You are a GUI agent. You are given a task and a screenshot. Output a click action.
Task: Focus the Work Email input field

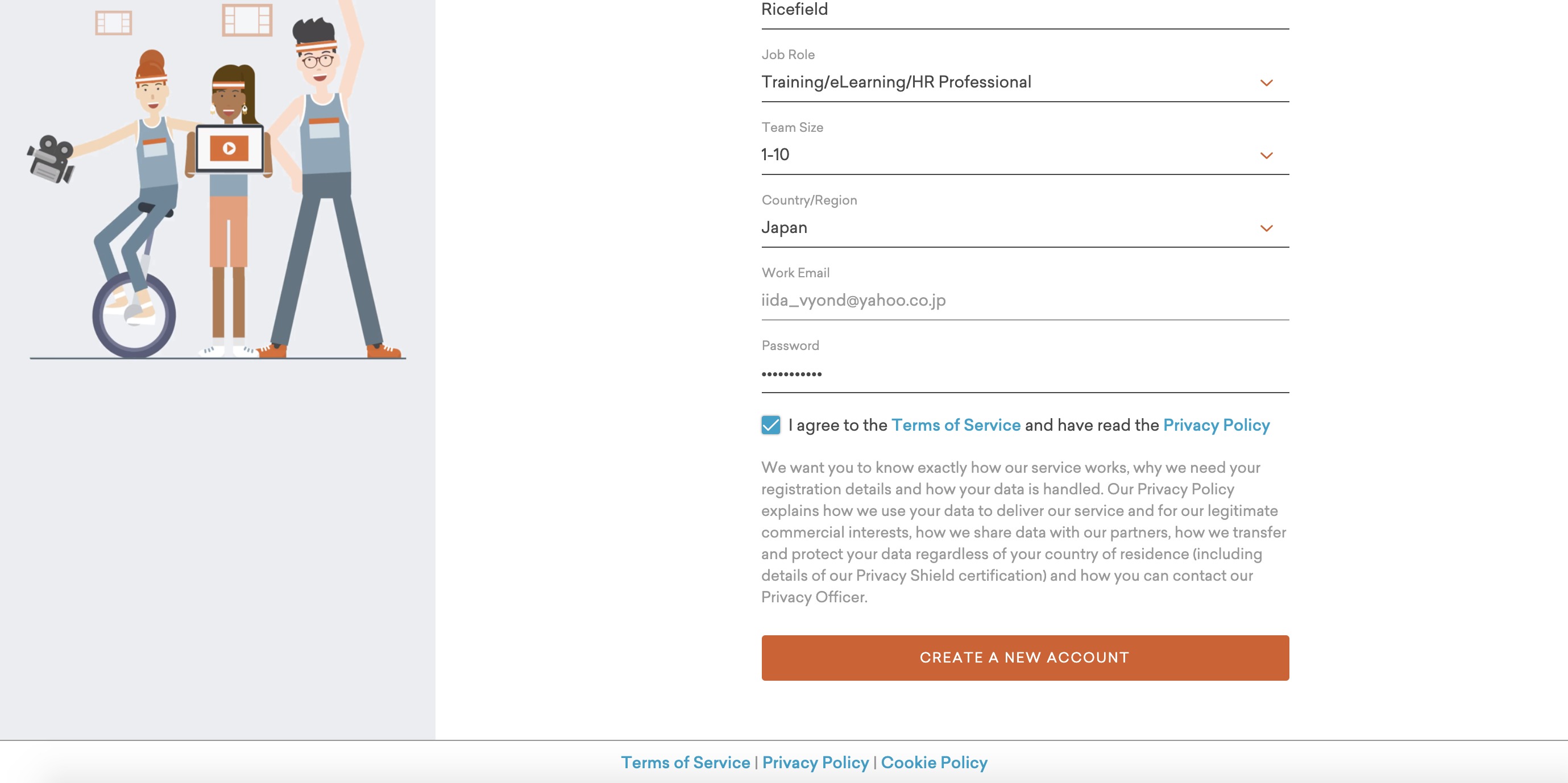tap(1025, 301)
